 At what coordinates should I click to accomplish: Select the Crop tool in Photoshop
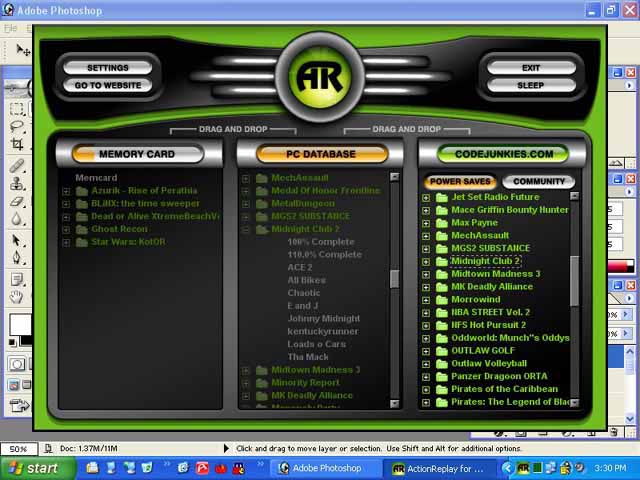coord(16,144)
